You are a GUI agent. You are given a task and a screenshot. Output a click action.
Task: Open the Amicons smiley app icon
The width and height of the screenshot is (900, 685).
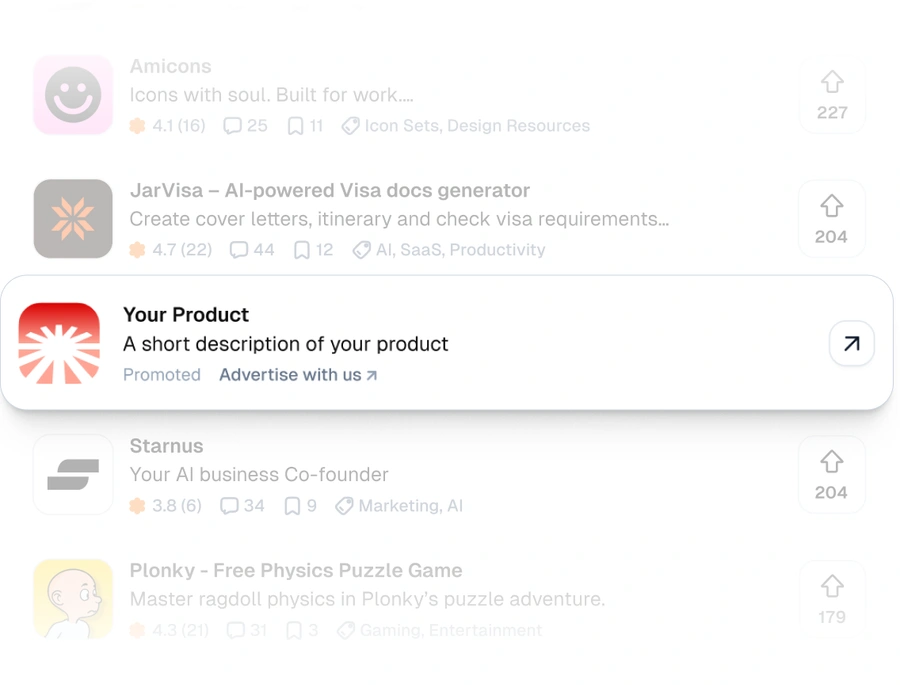click(73, 95)
